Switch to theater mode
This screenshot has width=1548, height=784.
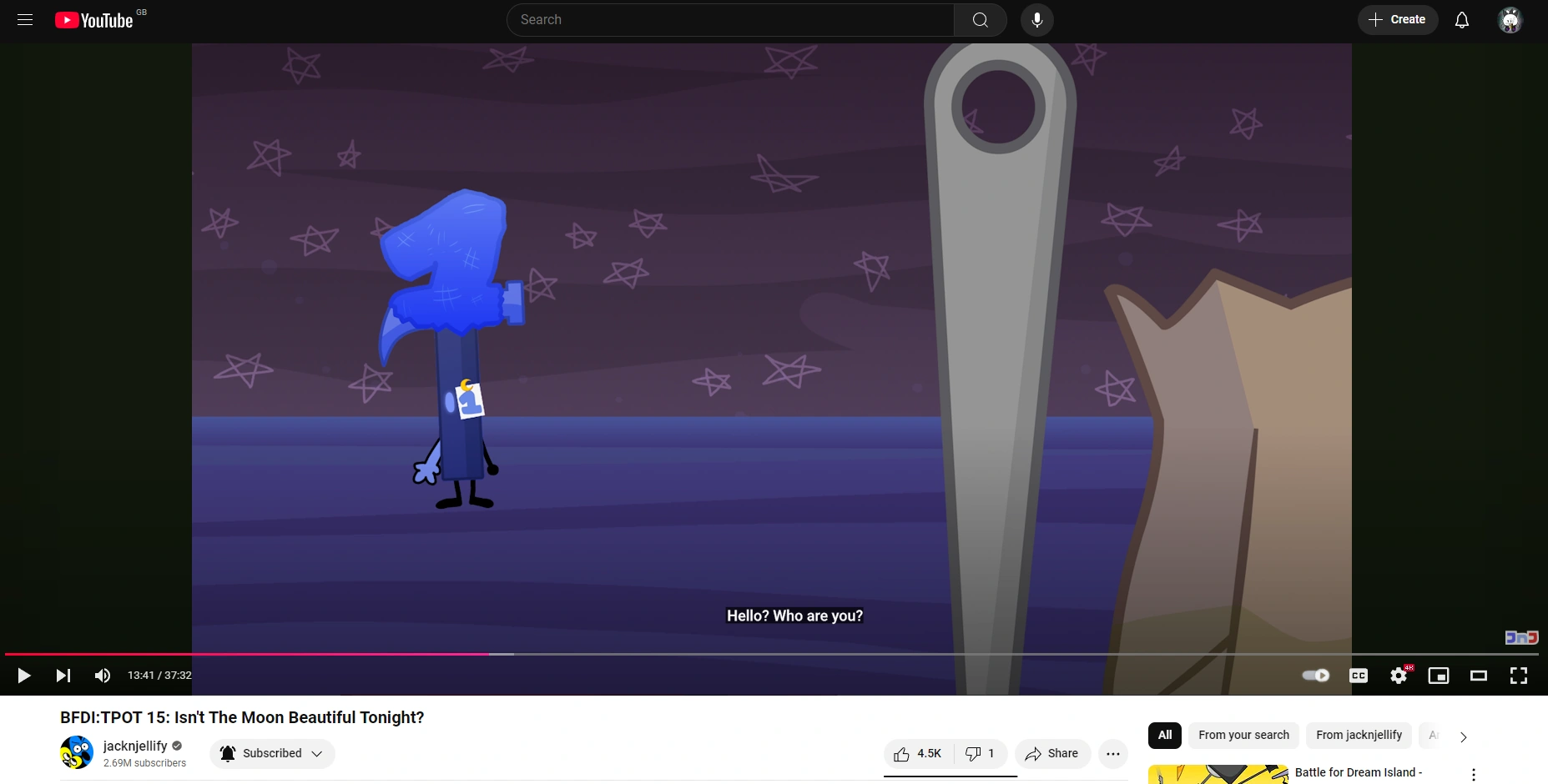(1479, 676)
